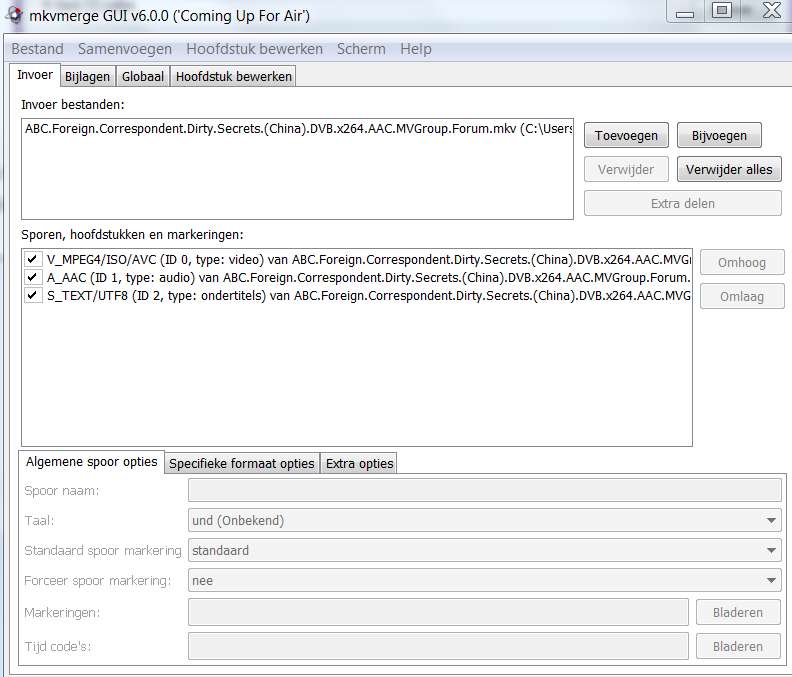The height and width of the screenshot is (677, 792).
Task: Open the Bestand menu
Action: pyautogui.click(x=37, y=49)
